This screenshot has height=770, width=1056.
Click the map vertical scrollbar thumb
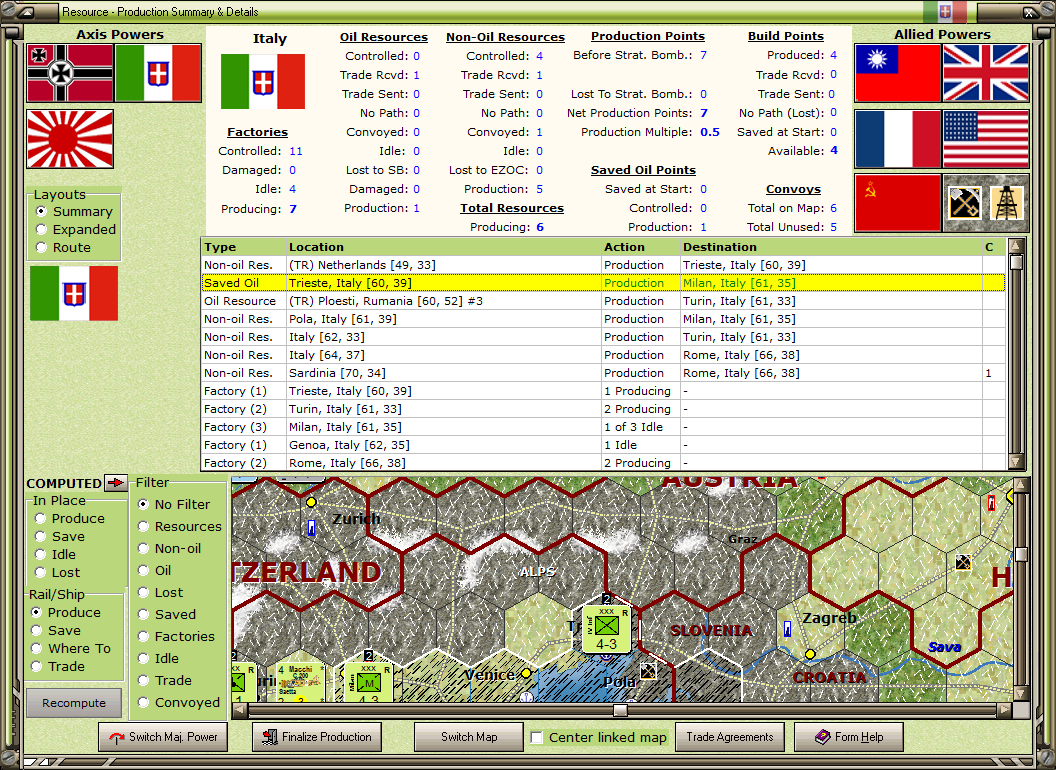[x=1021, y=554]
